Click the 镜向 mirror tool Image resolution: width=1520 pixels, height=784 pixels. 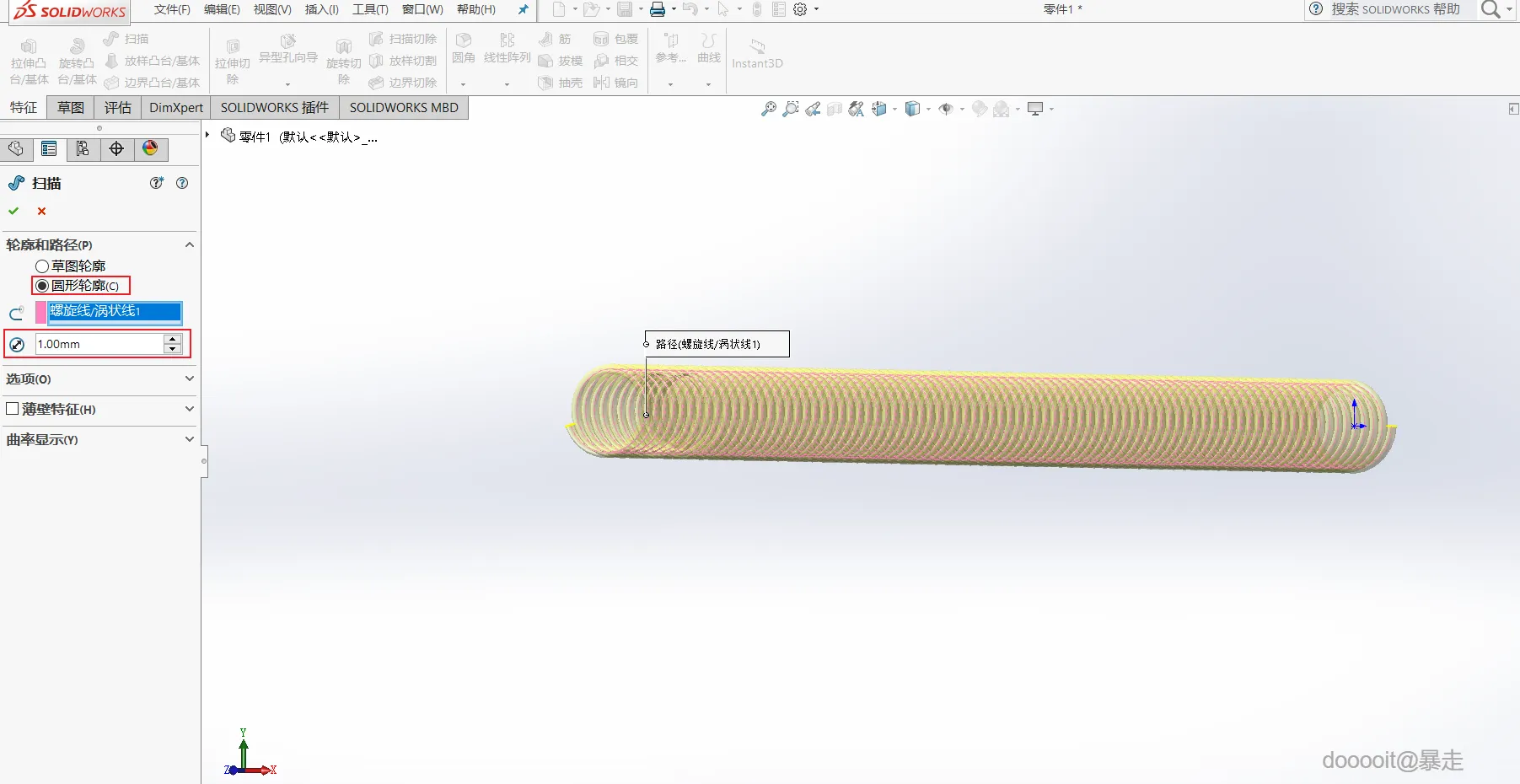click(615, 83)
